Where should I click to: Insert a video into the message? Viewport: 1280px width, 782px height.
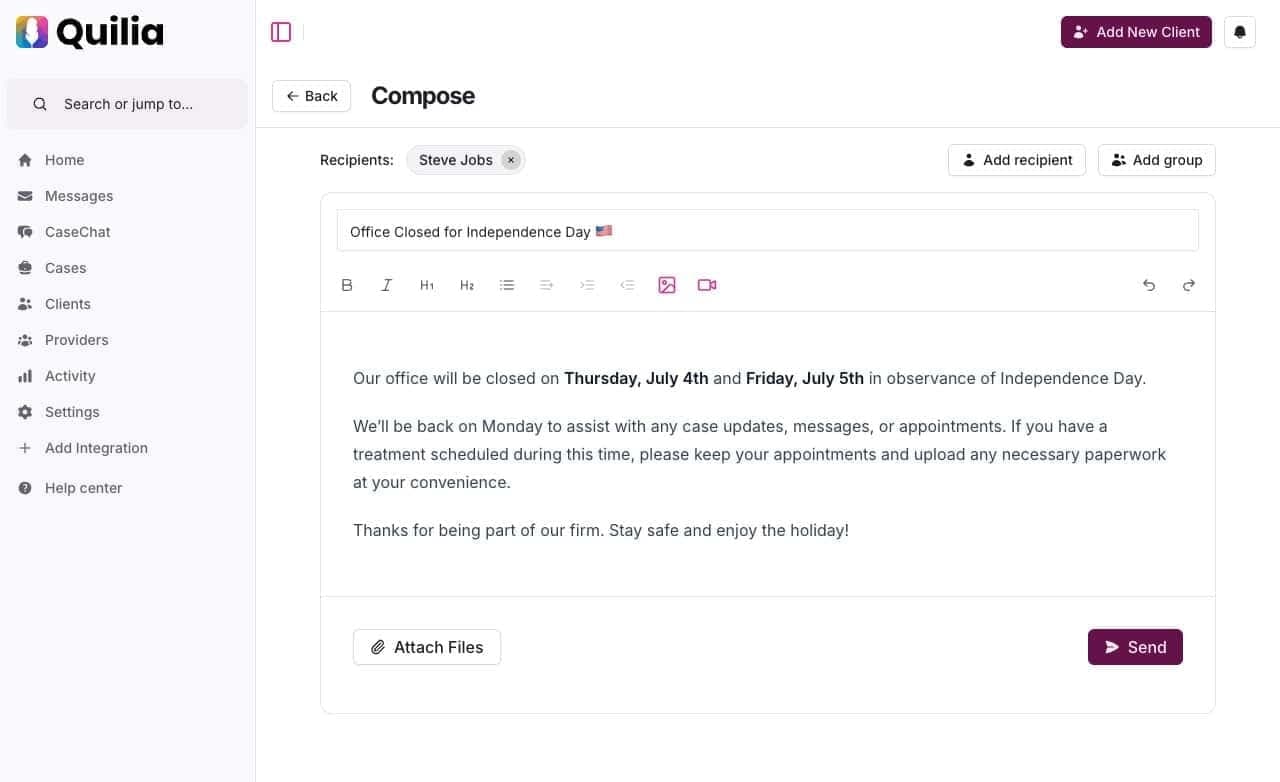pos(707,285)
